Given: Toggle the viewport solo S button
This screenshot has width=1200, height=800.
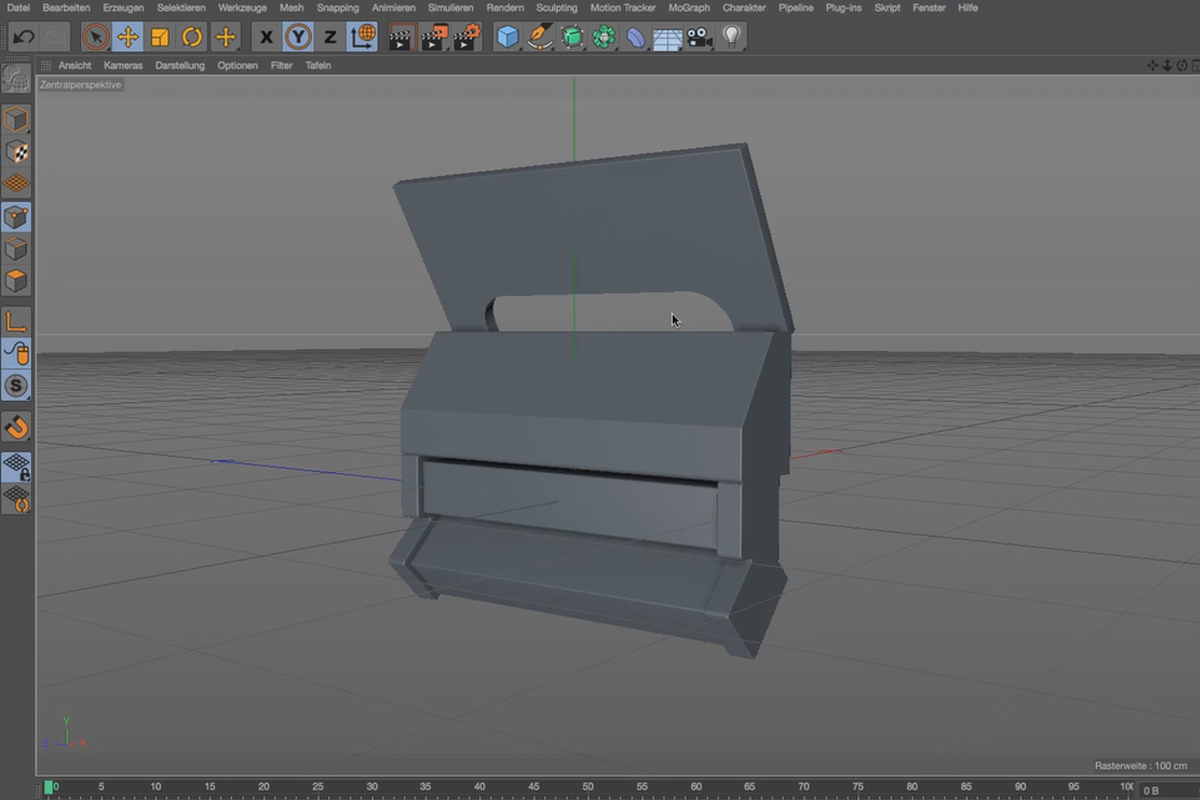Looking at the screenshot, I should coord(16,386).
